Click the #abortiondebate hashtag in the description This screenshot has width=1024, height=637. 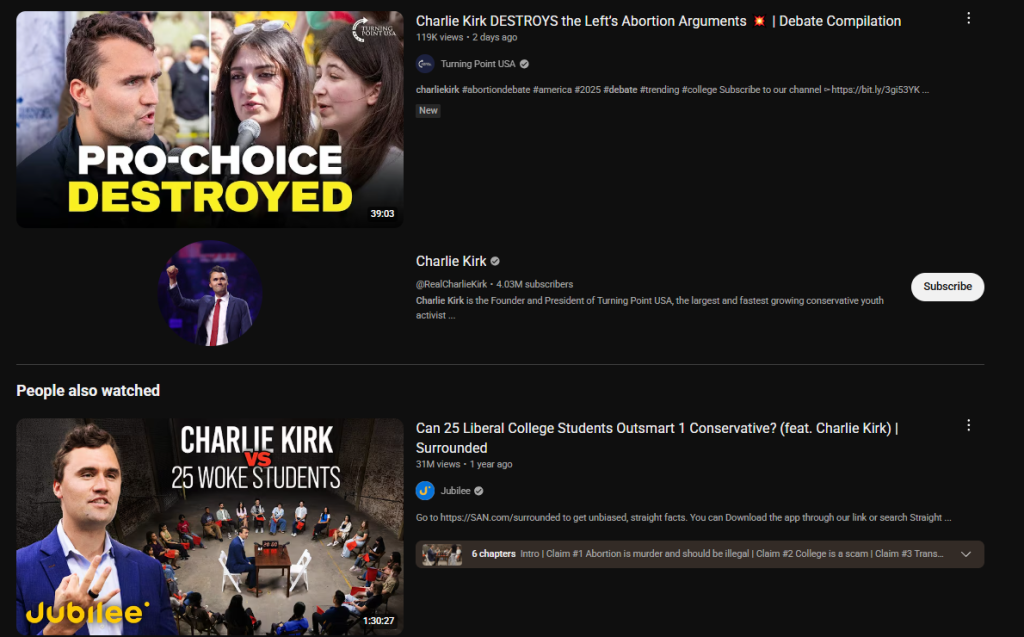click(x=496, y=90)
